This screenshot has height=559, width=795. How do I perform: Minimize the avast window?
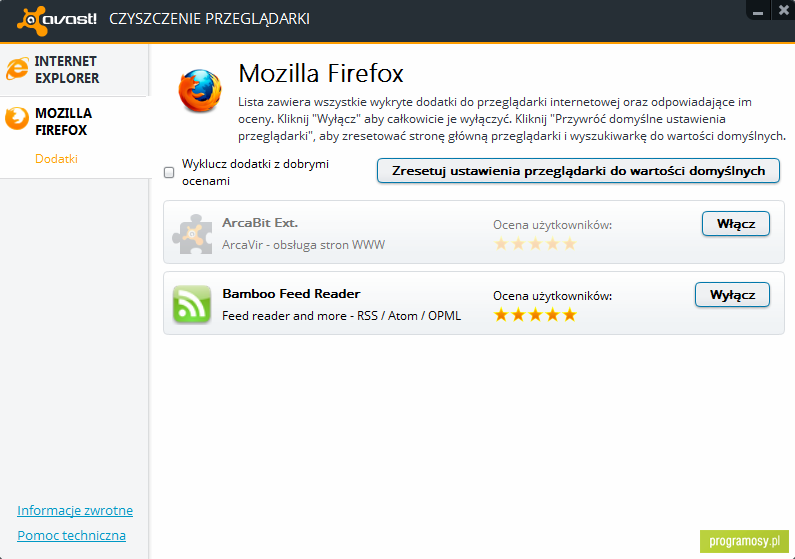pos(758,11)
